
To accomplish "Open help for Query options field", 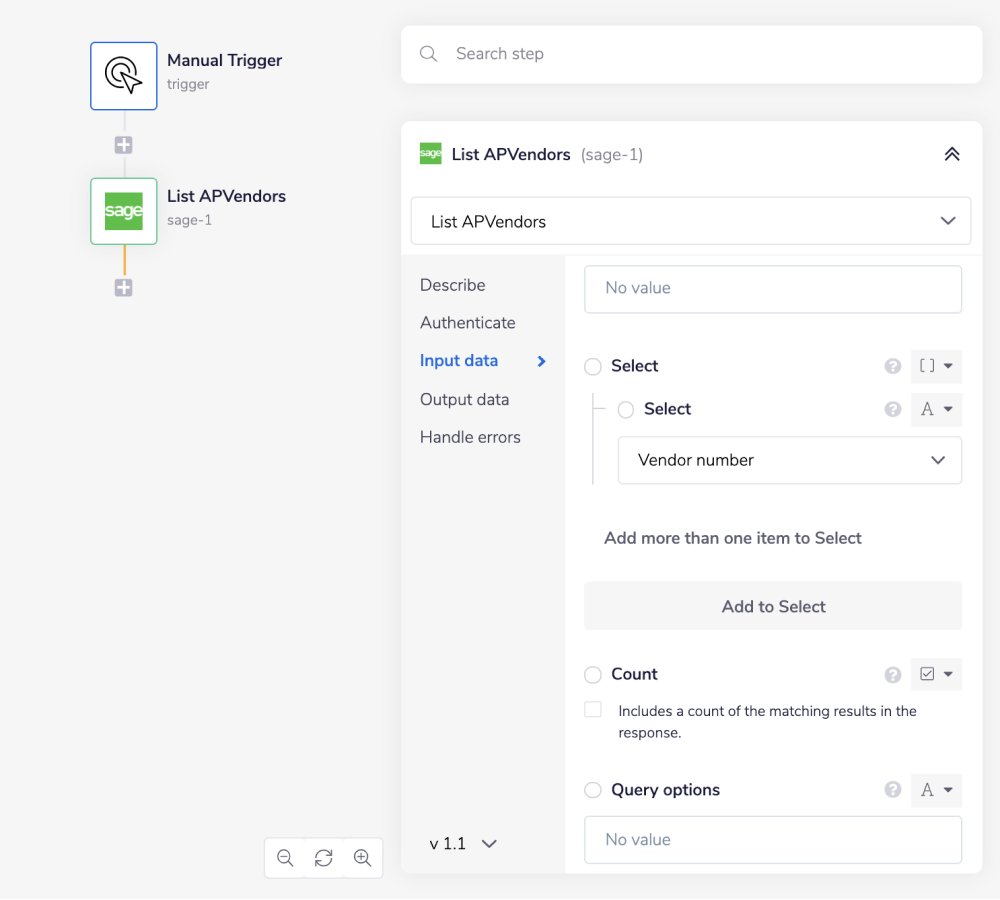I will (893, 790).
